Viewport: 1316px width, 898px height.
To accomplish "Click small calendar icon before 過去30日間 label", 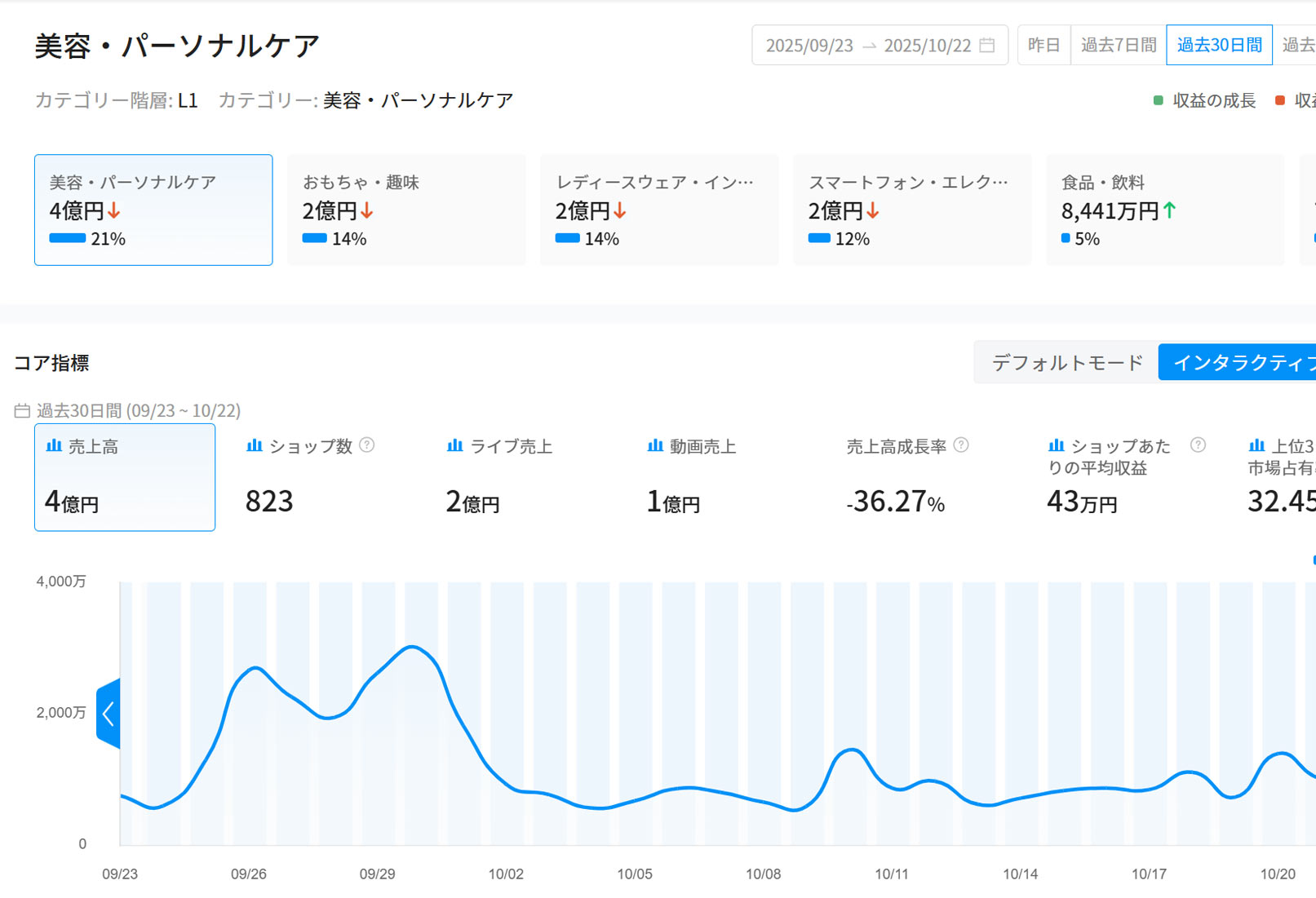I will 22,411.
